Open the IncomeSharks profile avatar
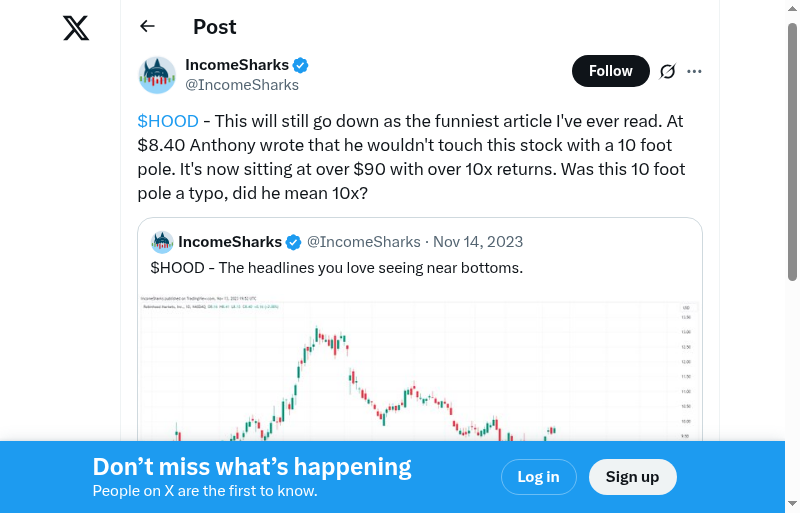Screen dimensions: 800x513 coord(157,75)
